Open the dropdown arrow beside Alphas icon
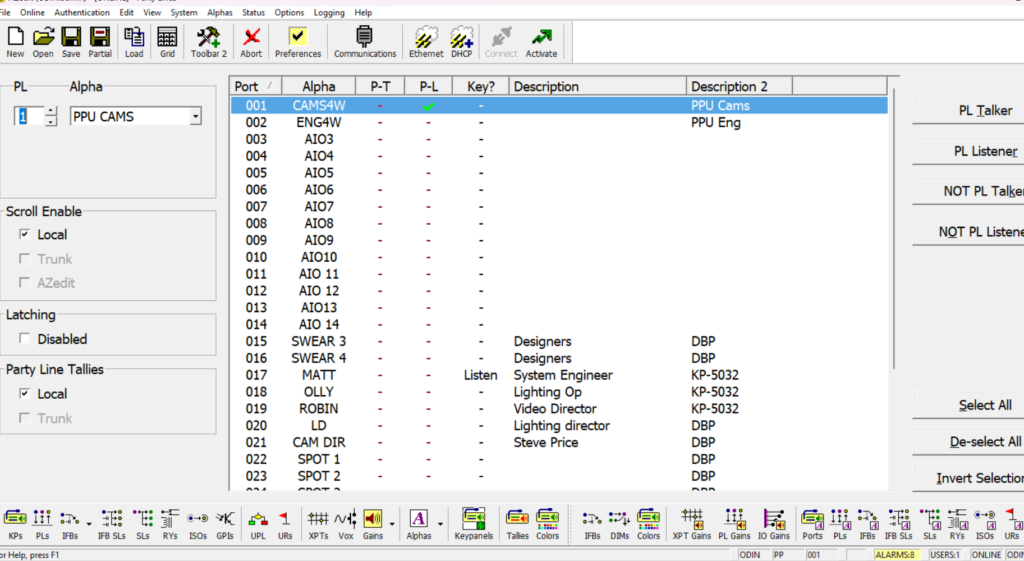Image resolution: width=1024 pixels, height=561 pixels. [x=440, y=523]
